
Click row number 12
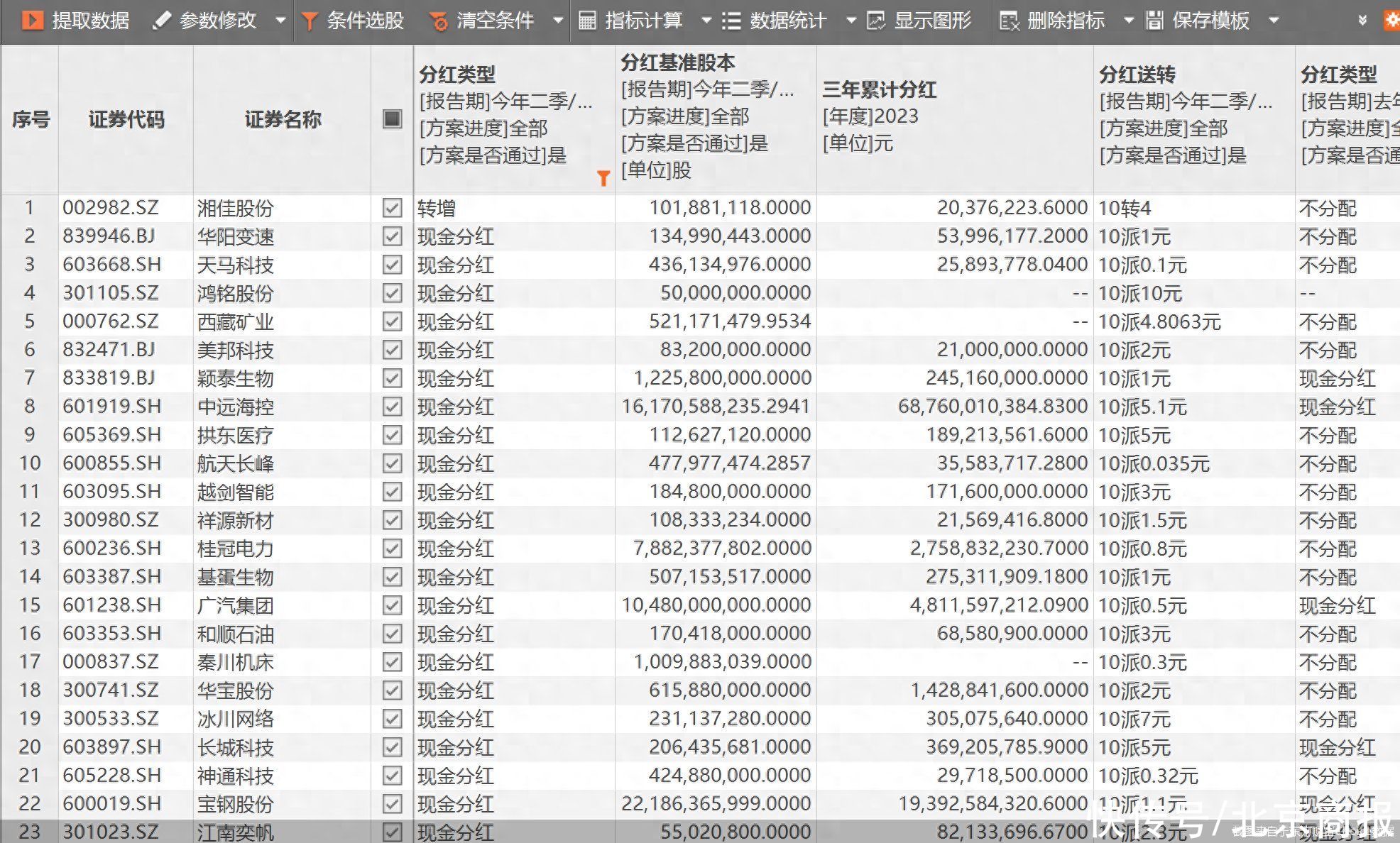point(30,520)
